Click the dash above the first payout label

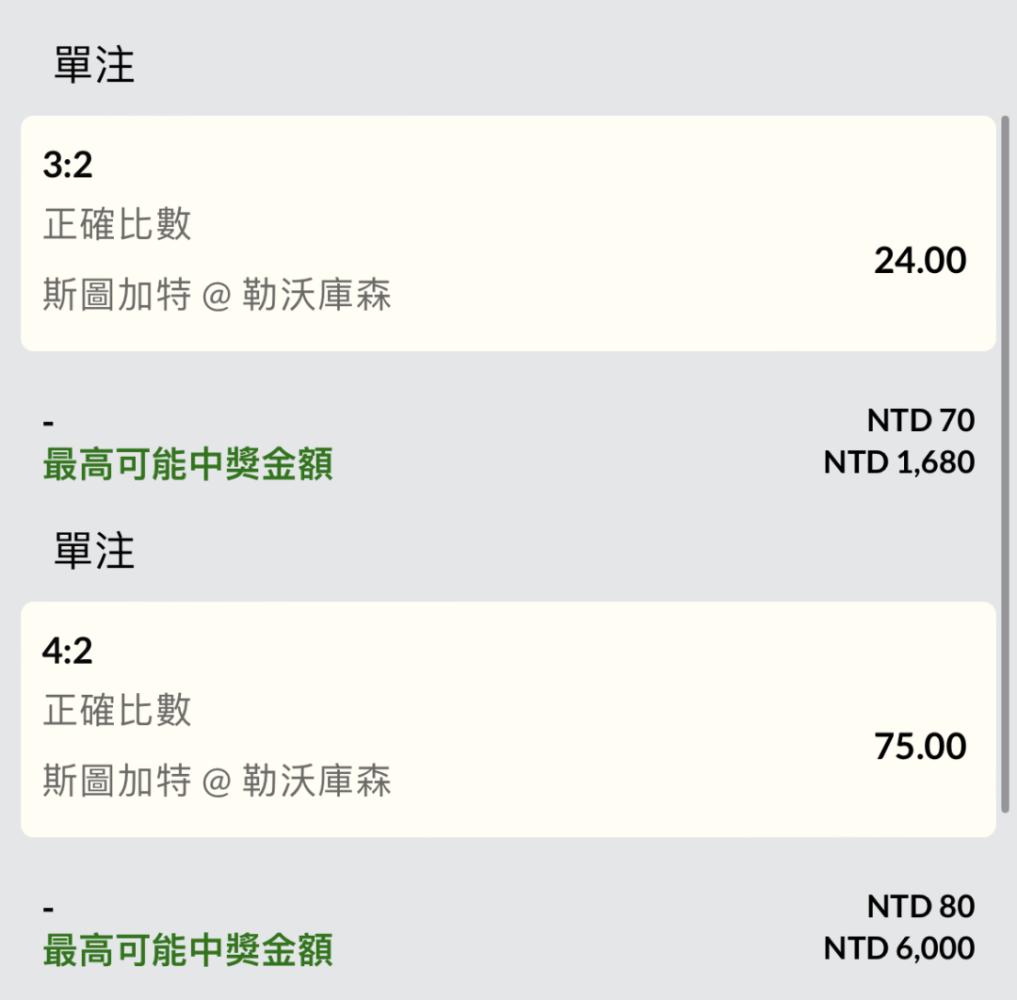click(x=48, y=425)
